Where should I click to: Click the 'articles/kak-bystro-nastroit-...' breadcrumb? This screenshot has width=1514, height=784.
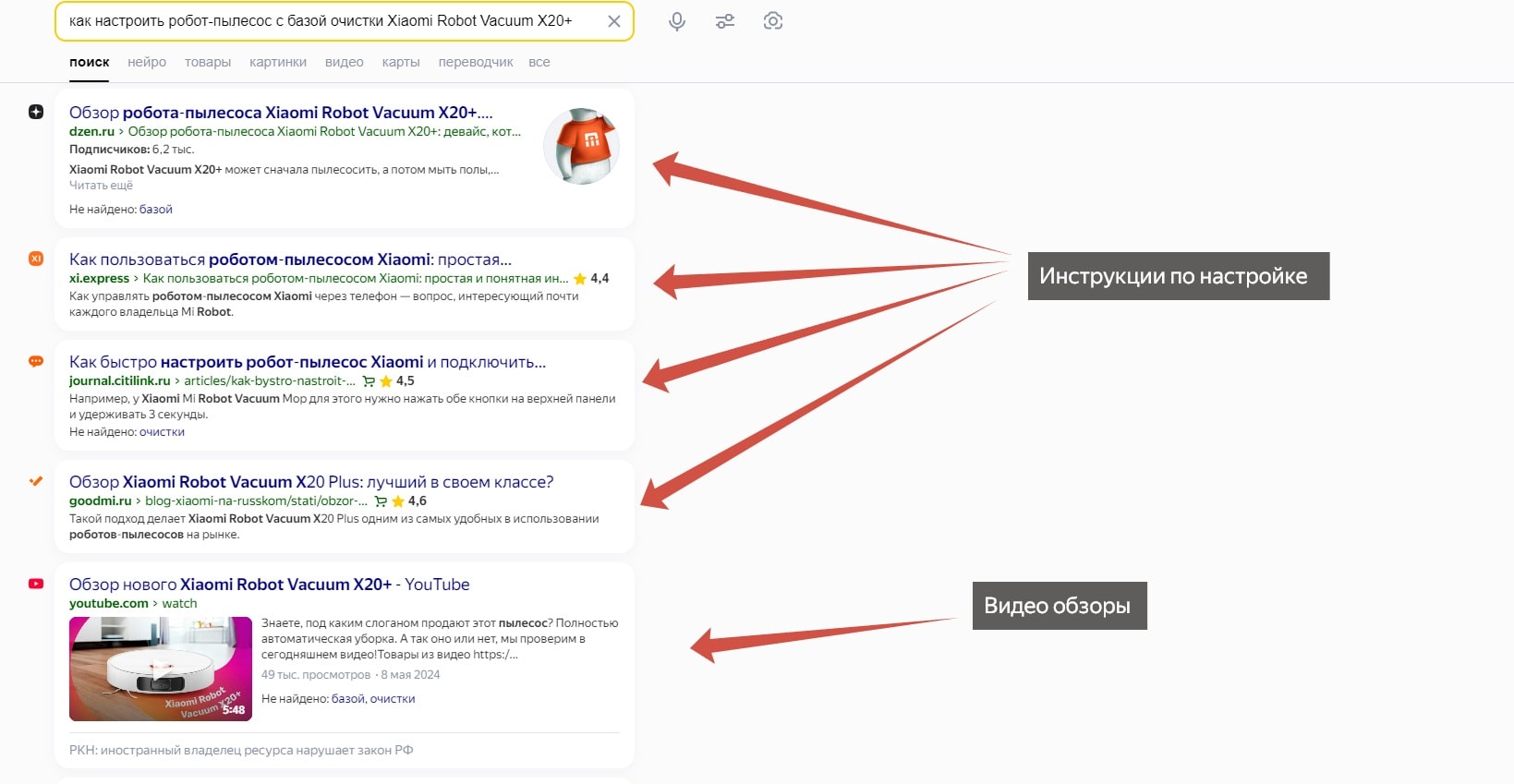pos(270,381)
